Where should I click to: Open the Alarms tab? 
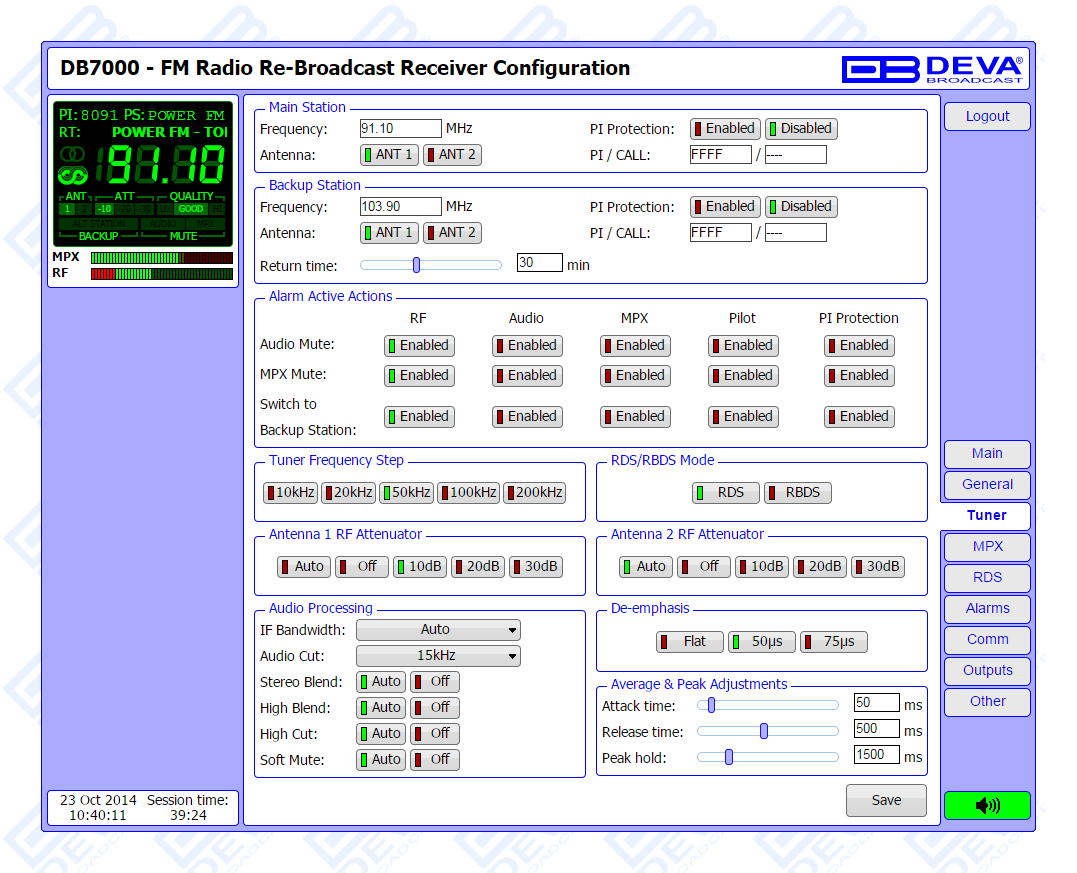pos(987,609)
